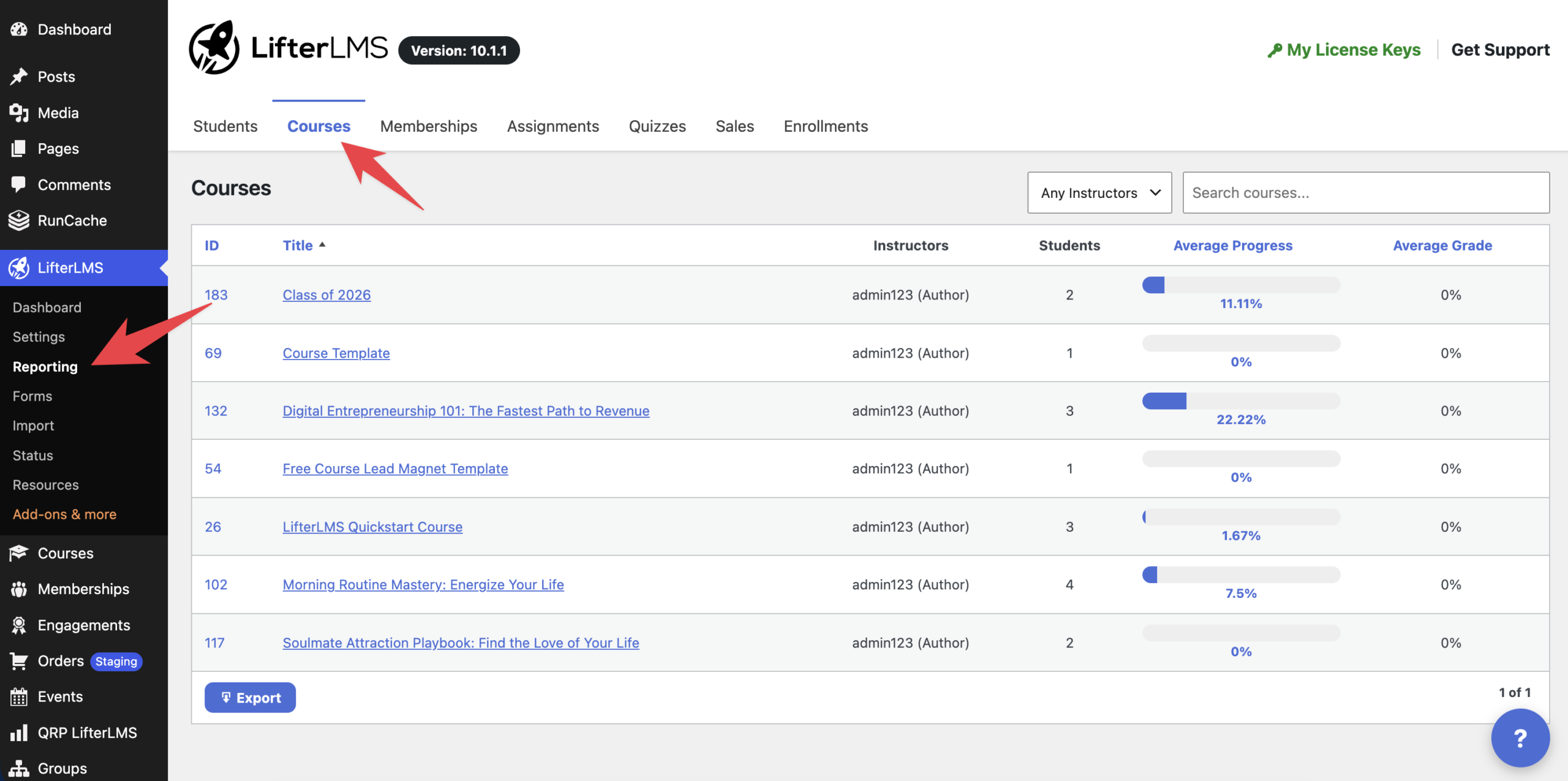
Task: Click the Orders shopping cart icon
Action: tap(19, 661)
